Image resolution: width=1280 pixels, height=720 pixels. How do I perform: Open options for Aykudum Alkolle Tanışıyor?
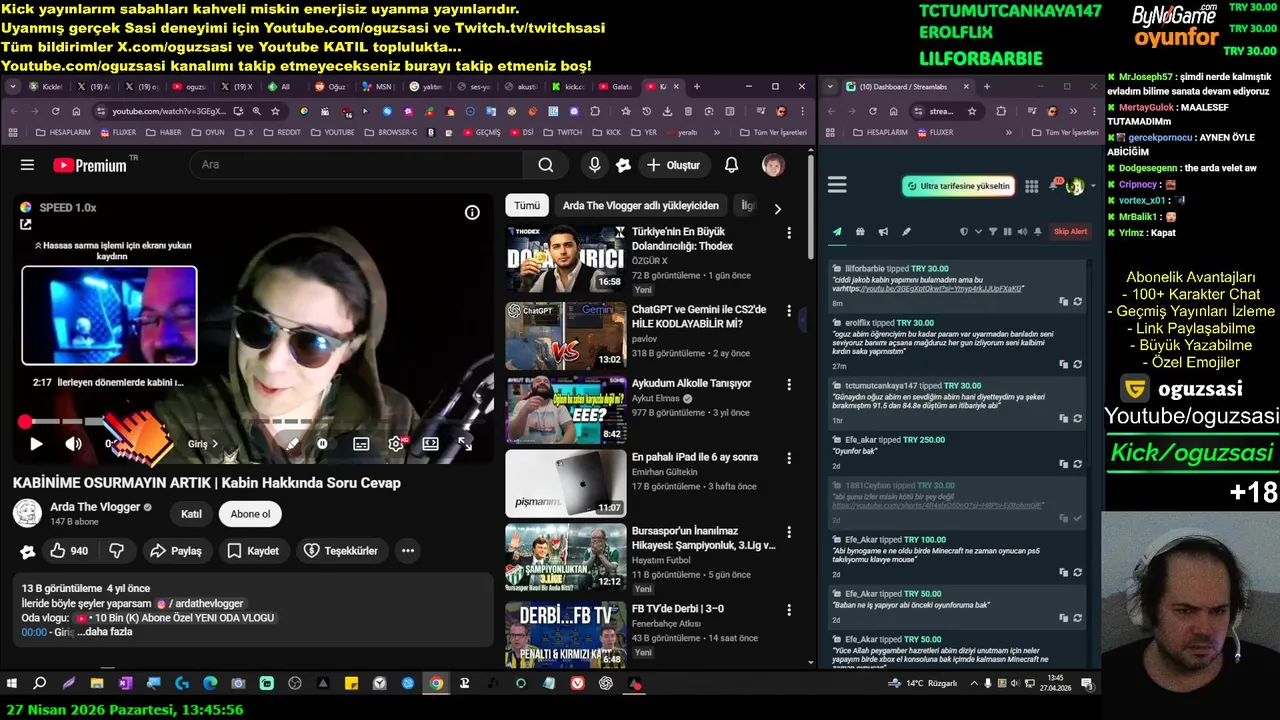click(x=789, y=385)
